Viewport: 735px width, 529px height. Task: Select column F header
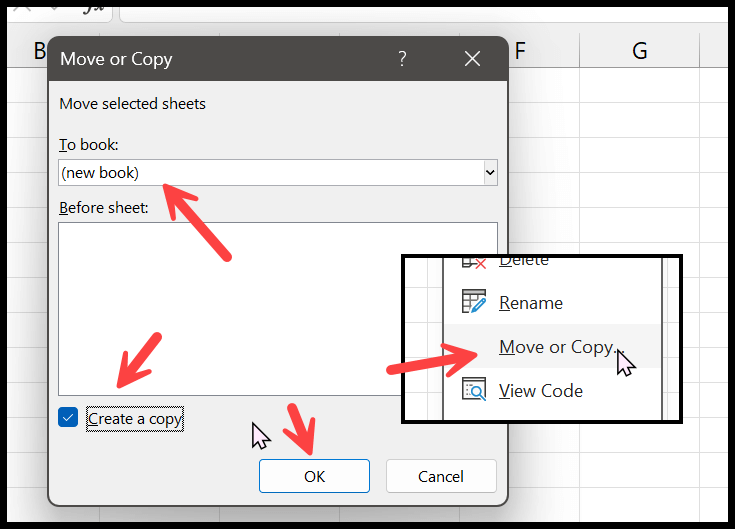(544, 50)
